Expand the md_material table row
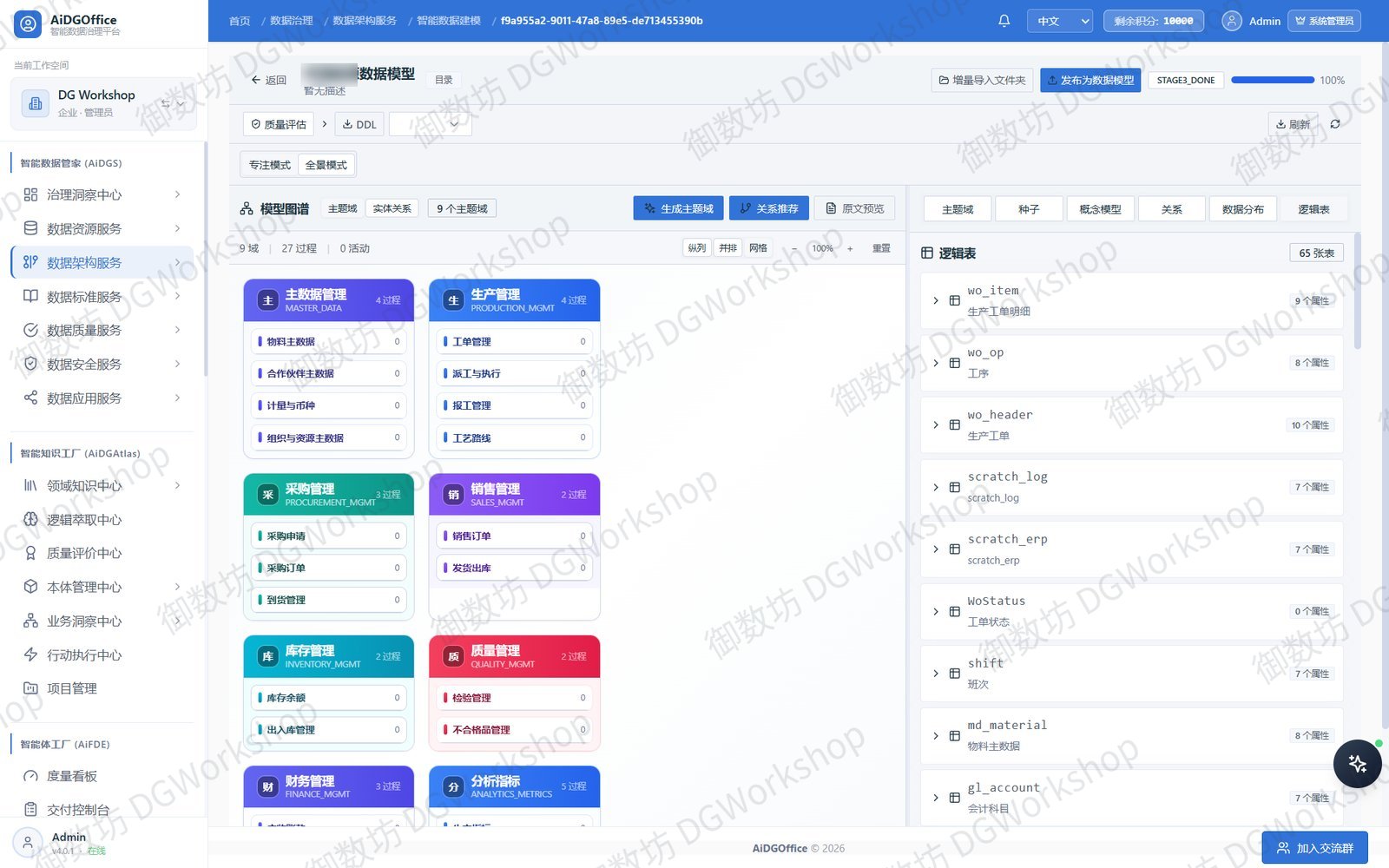Viewport: 1389px width, 868px height. [936, 736]
